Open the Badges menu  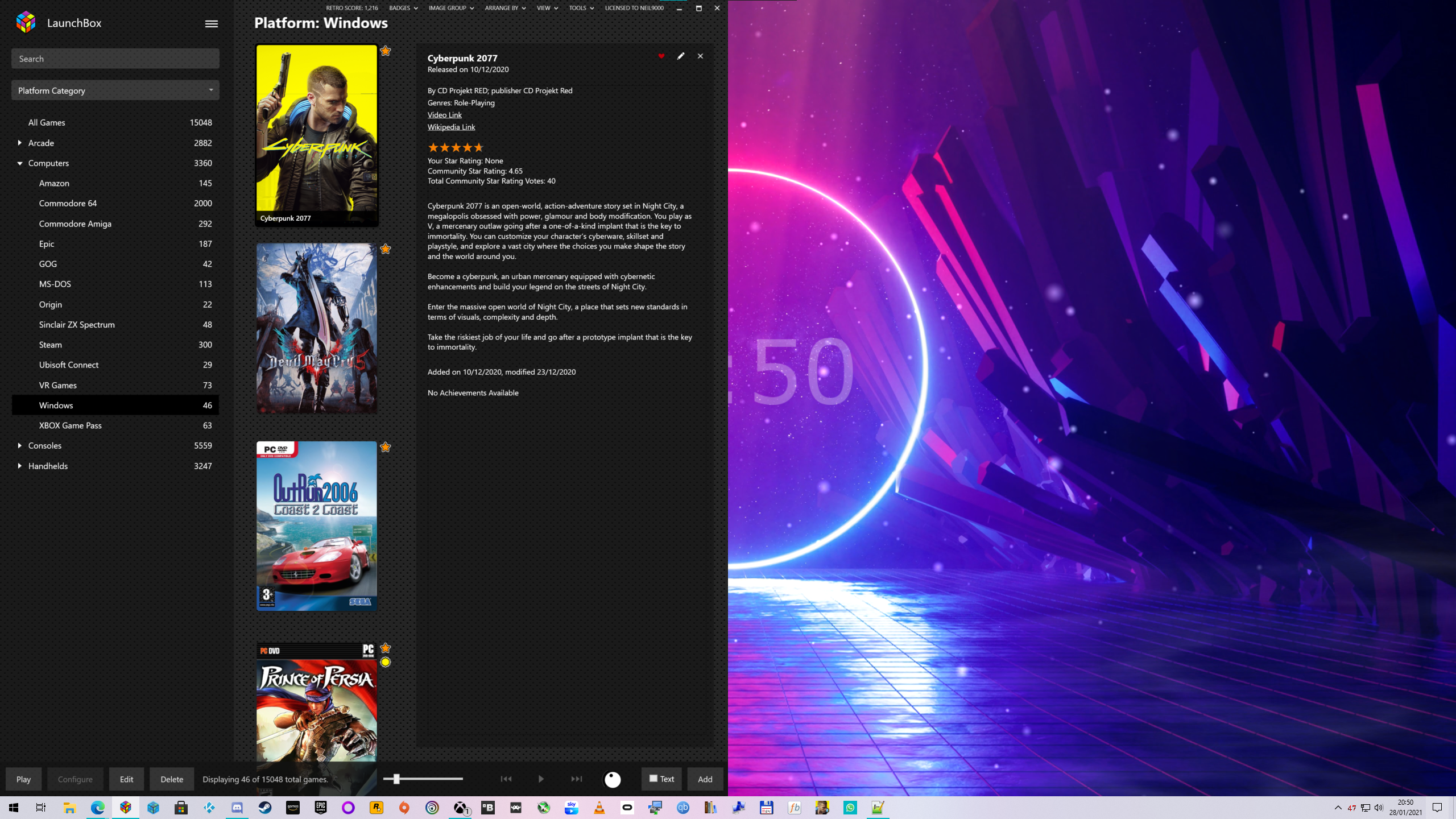click(403, 8)
